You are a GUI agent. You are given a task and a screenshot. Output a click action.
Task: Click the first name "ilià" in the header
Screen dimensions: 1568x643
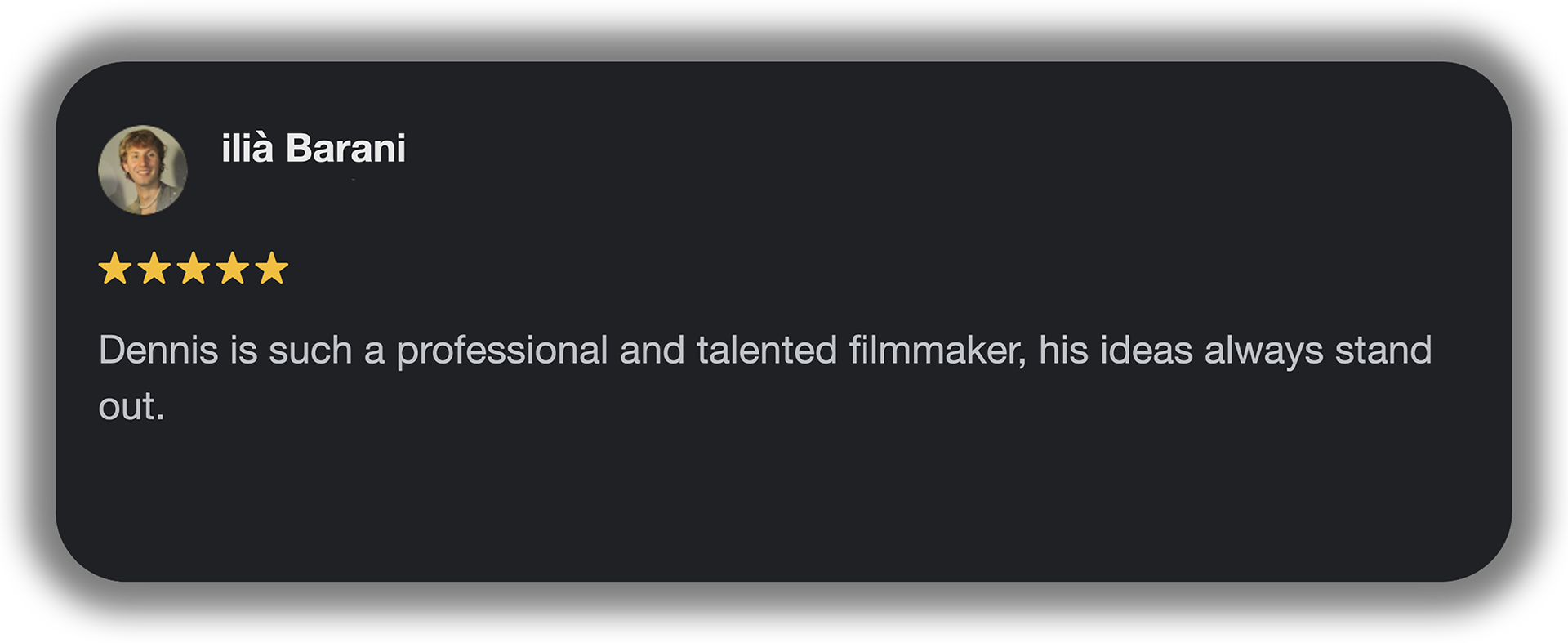pyautogui.click(x=247, y=149)
